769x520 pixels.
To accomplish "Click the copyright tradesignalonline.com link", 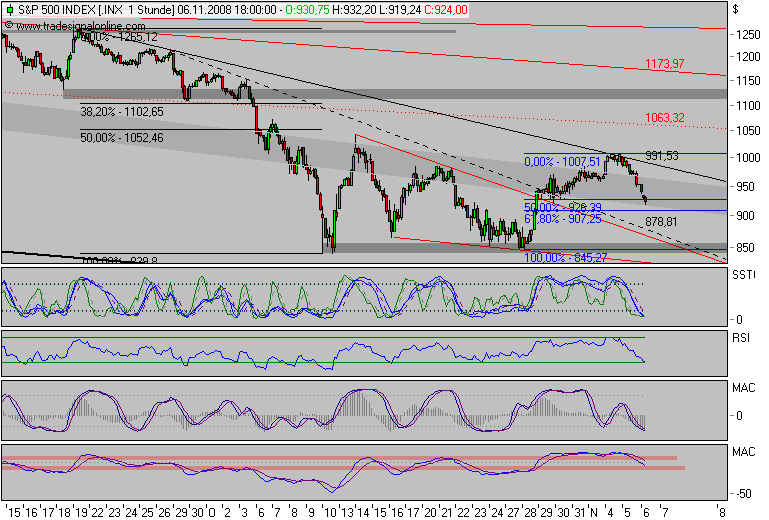I will click(x=75, y=26).
